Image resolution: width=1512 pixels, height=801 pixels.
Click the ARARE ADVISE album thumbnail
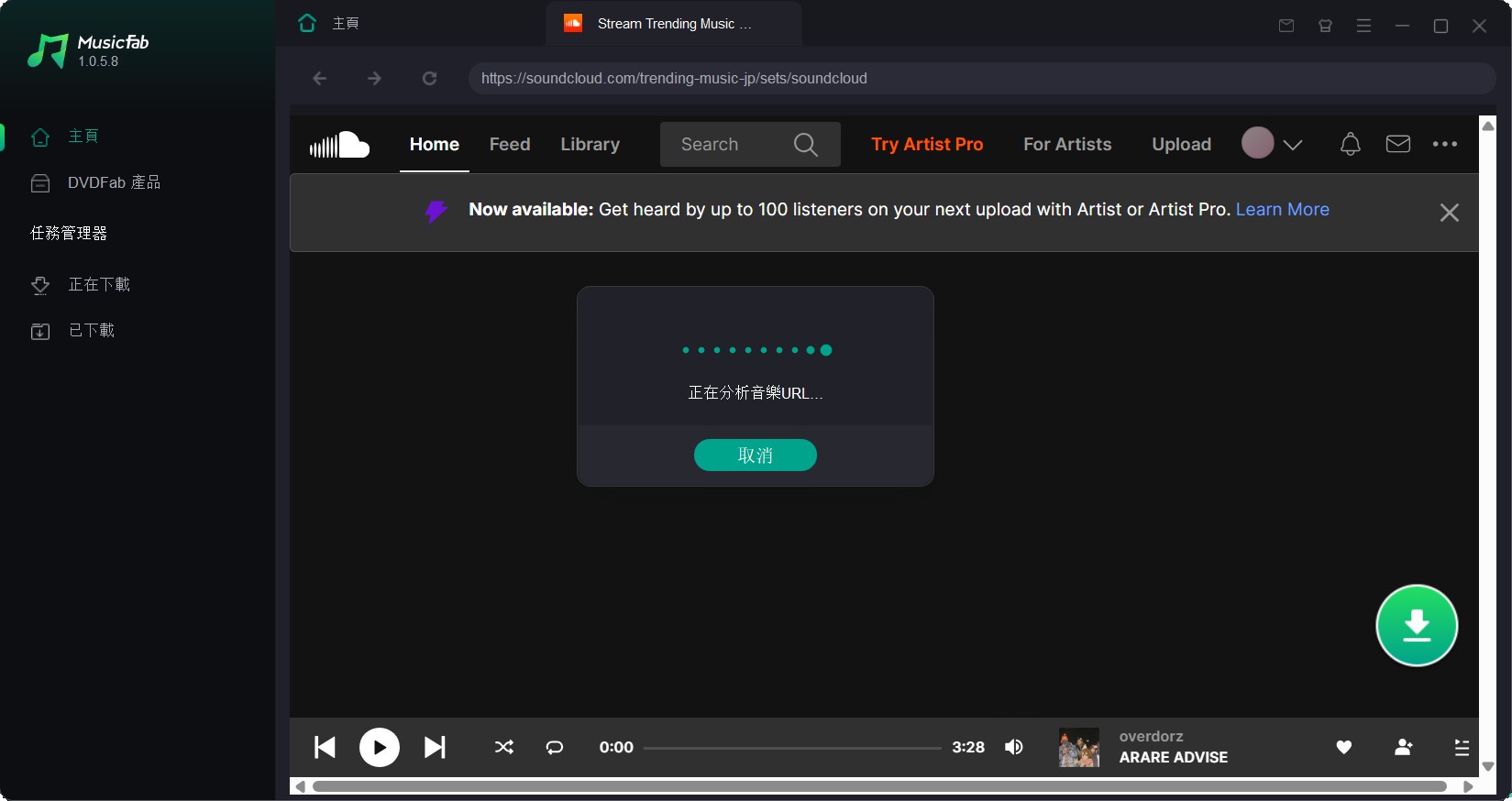1079,748
